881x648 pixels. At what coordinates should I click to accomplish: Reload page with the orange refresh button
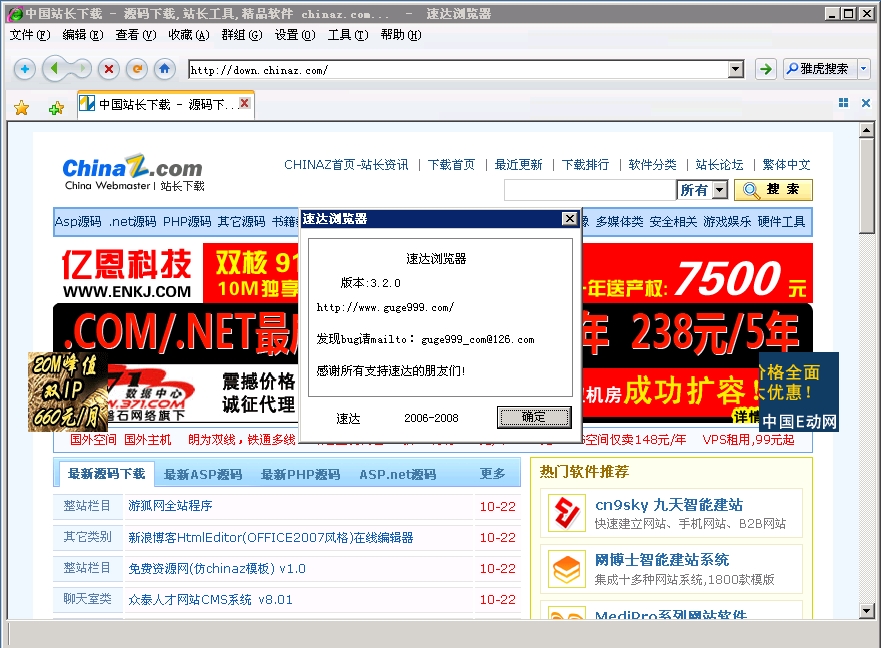pos(137,69)
